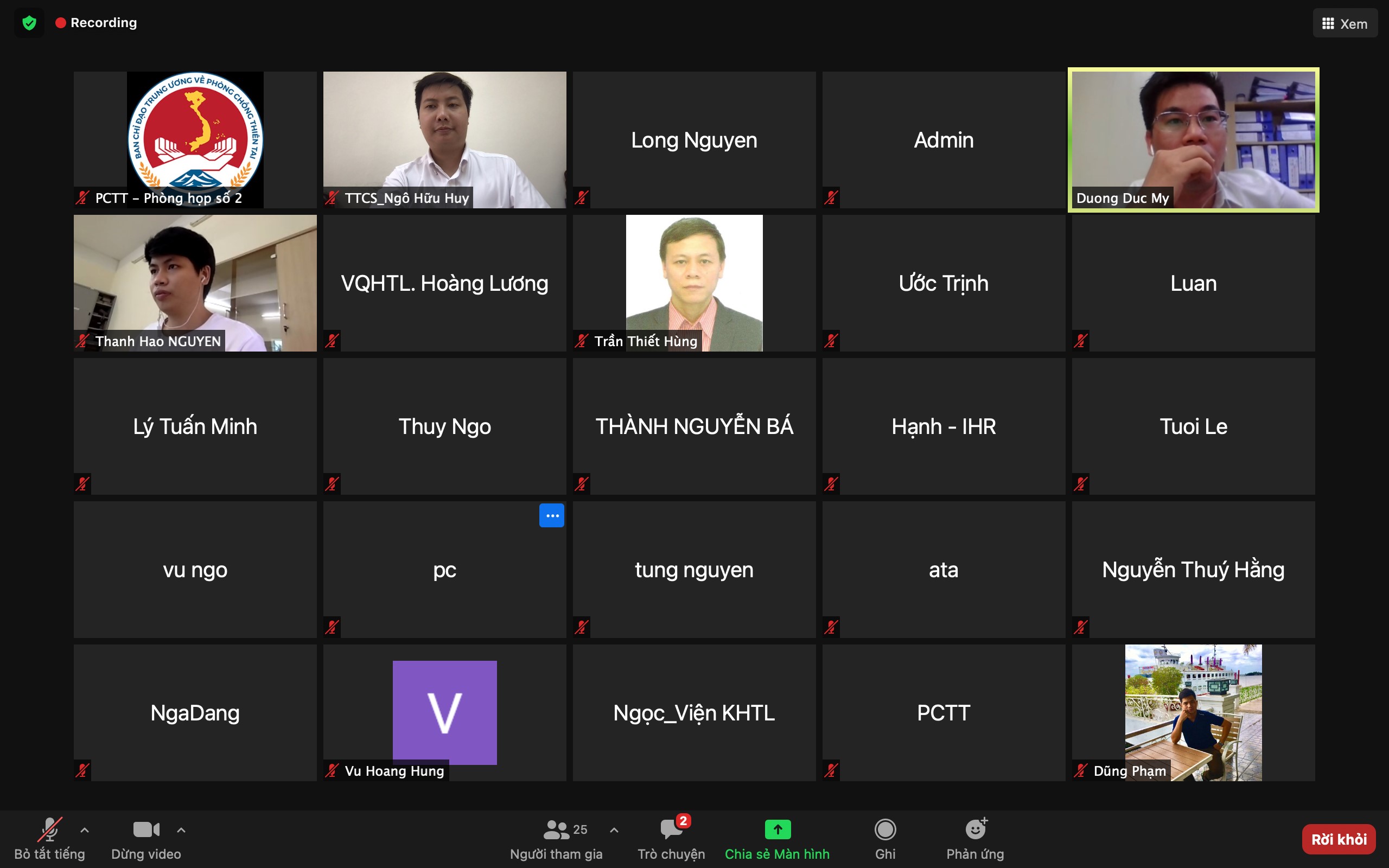Click the Ghi record button
The width and height of the screenshot is (1389, 868).
point(885,839)
